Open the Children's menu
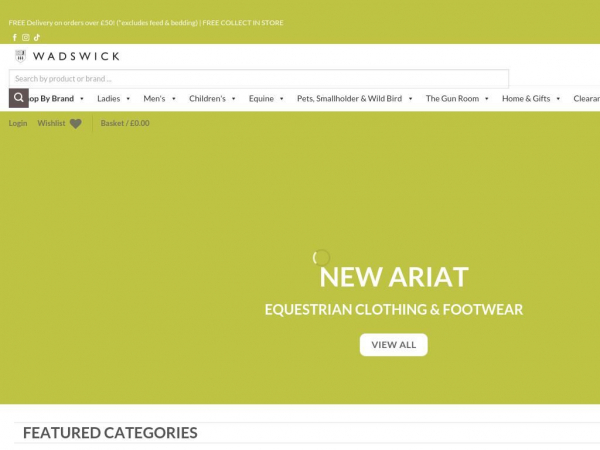Image resolution: width=600 pixels, height=450 pixels. click(x=207, y=99)
